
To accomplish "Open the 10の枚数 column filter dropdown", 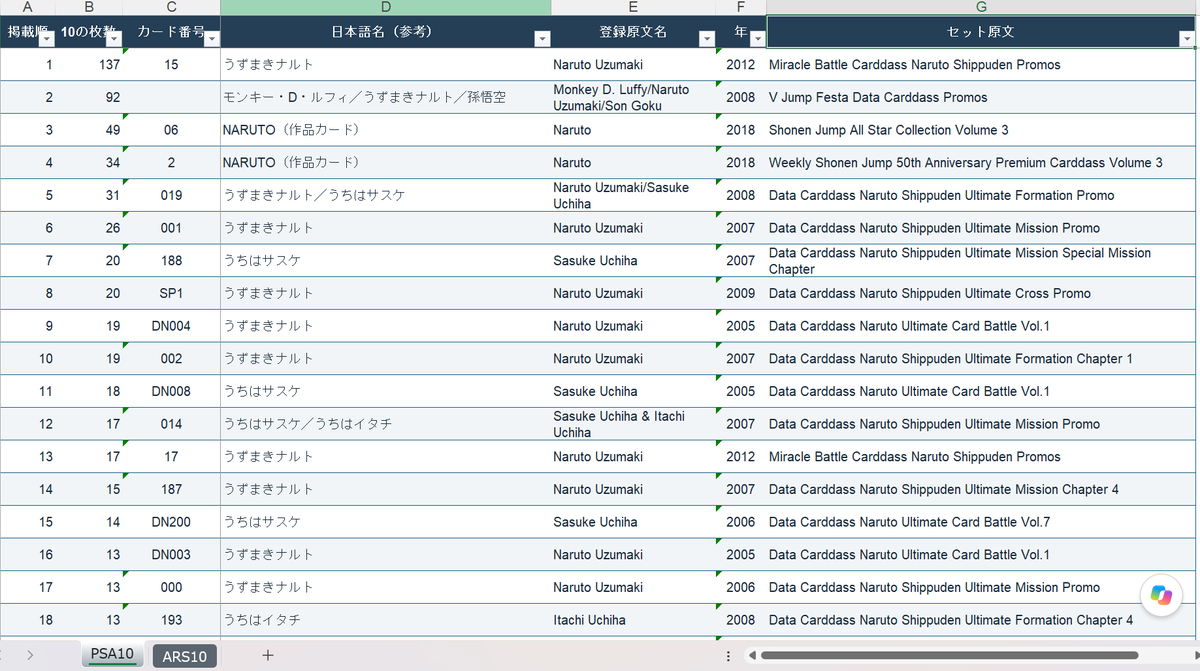I will (114, 39).
